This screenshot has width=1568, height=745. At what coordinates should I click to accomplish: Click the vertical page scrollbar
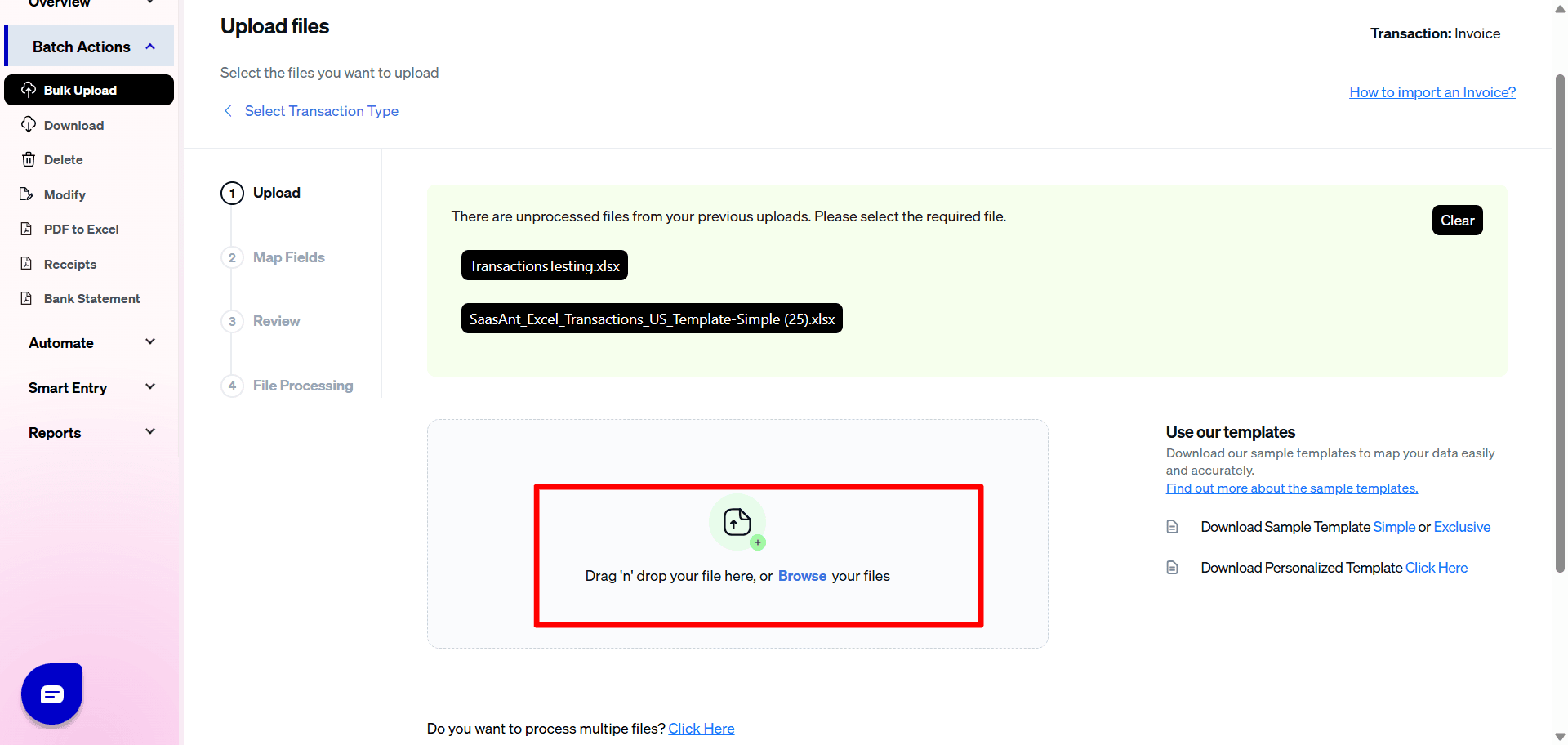[x=1560, y=323]
